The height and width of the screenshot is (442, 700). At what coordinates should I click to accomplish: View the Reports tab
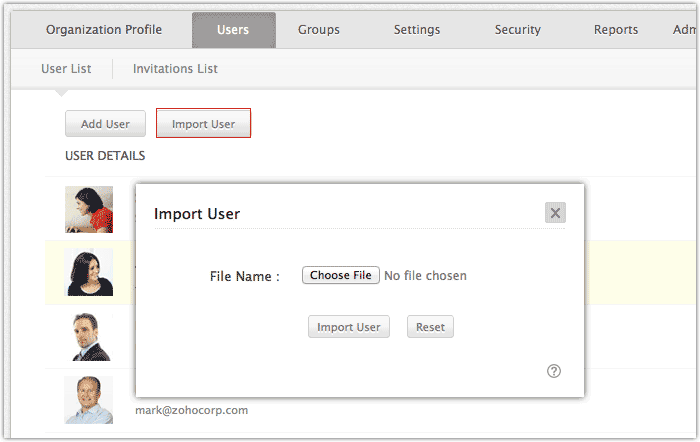[x=616, y=30]
